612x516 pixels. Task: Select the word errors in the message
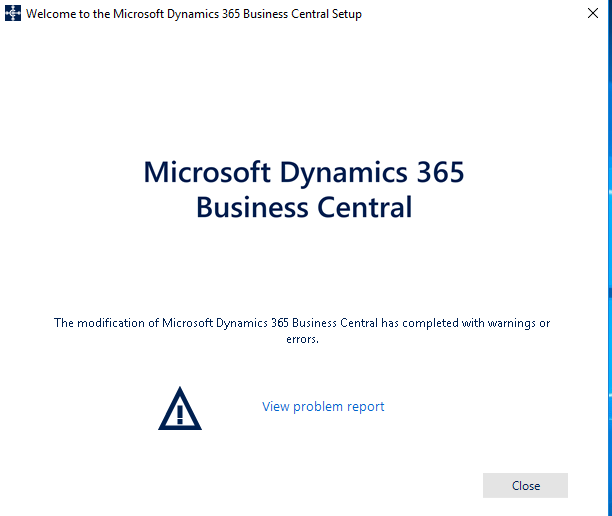(x=302, y=339)
